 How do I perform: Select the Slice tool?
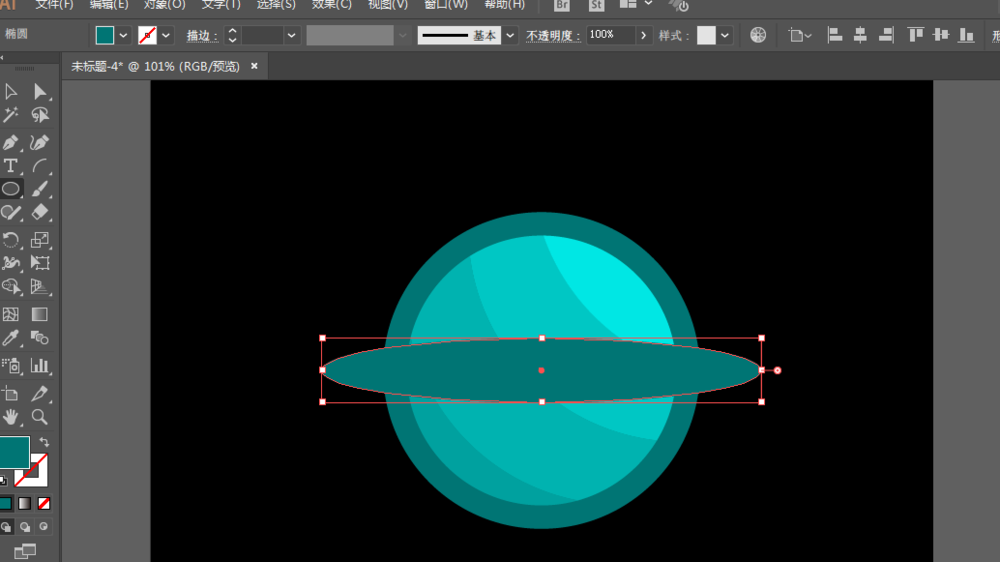tap(40, 394)
